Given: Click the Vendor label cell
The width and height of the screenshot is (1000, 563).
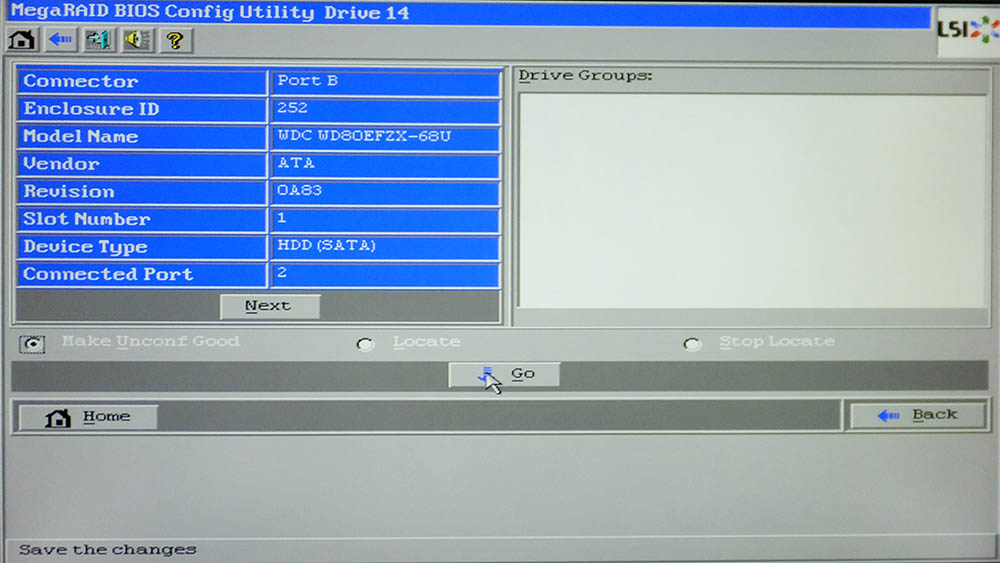Looking at the screenshot, I should pos(142,164).
